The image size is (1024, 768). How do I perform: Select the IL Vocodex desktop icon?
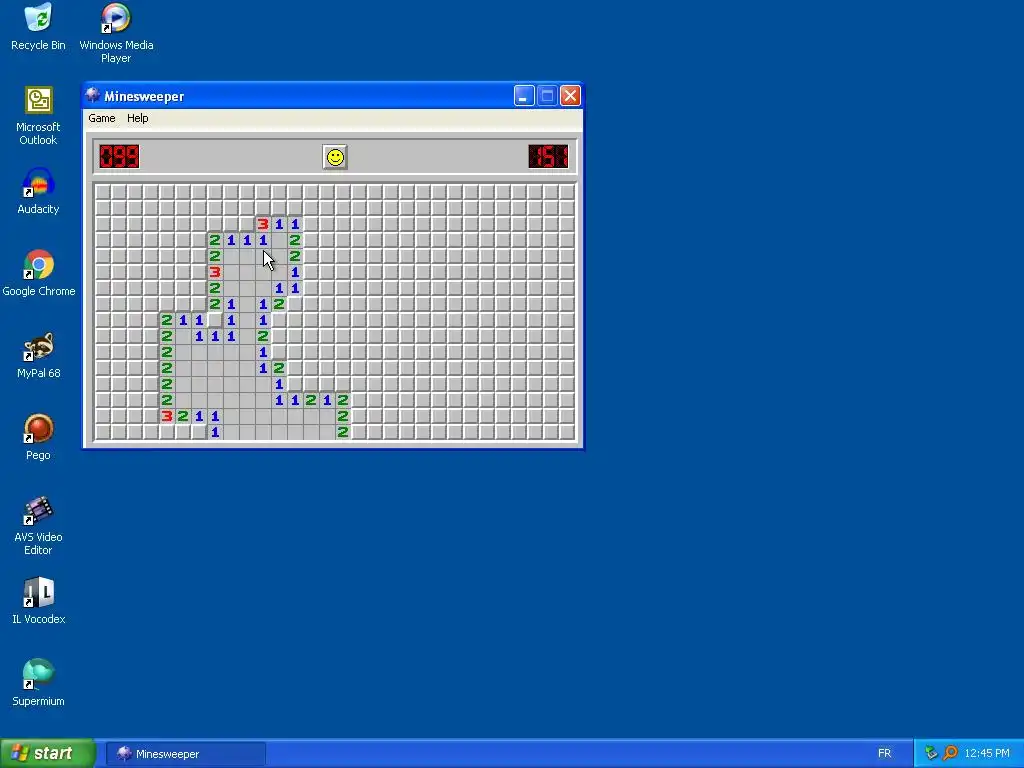[x=39, y=601]
